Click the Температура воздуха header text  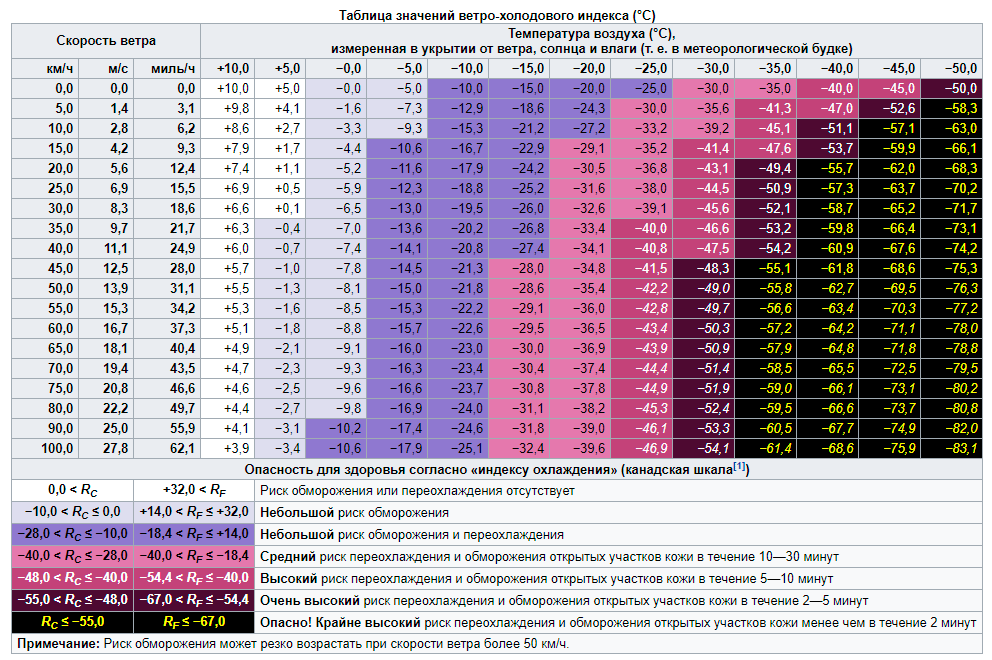pyautogui.click(x=591, y=34)
